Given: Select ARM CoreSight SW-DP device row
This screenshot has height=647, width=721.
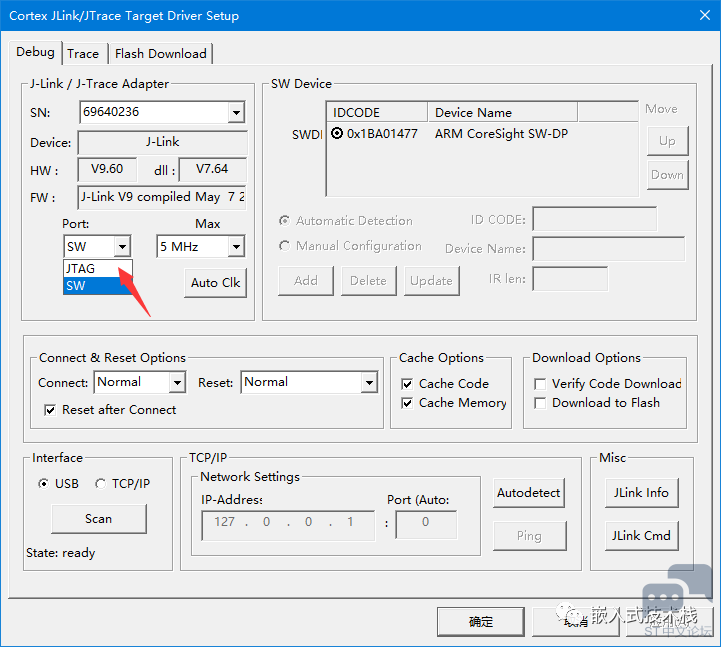Looking at the screenshot, I should [501, 133].
